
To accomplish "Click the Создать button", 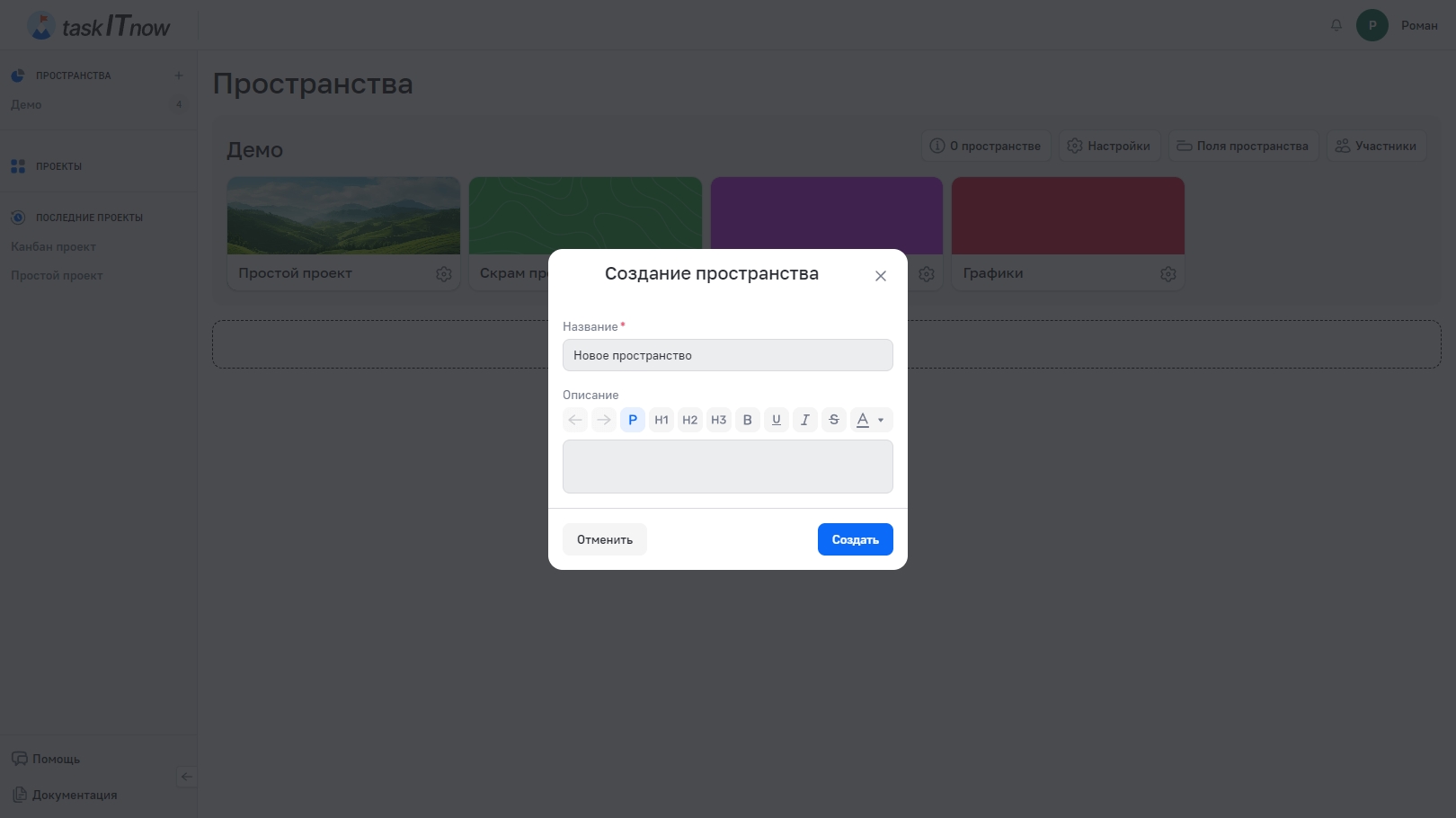I will [855, 539].
